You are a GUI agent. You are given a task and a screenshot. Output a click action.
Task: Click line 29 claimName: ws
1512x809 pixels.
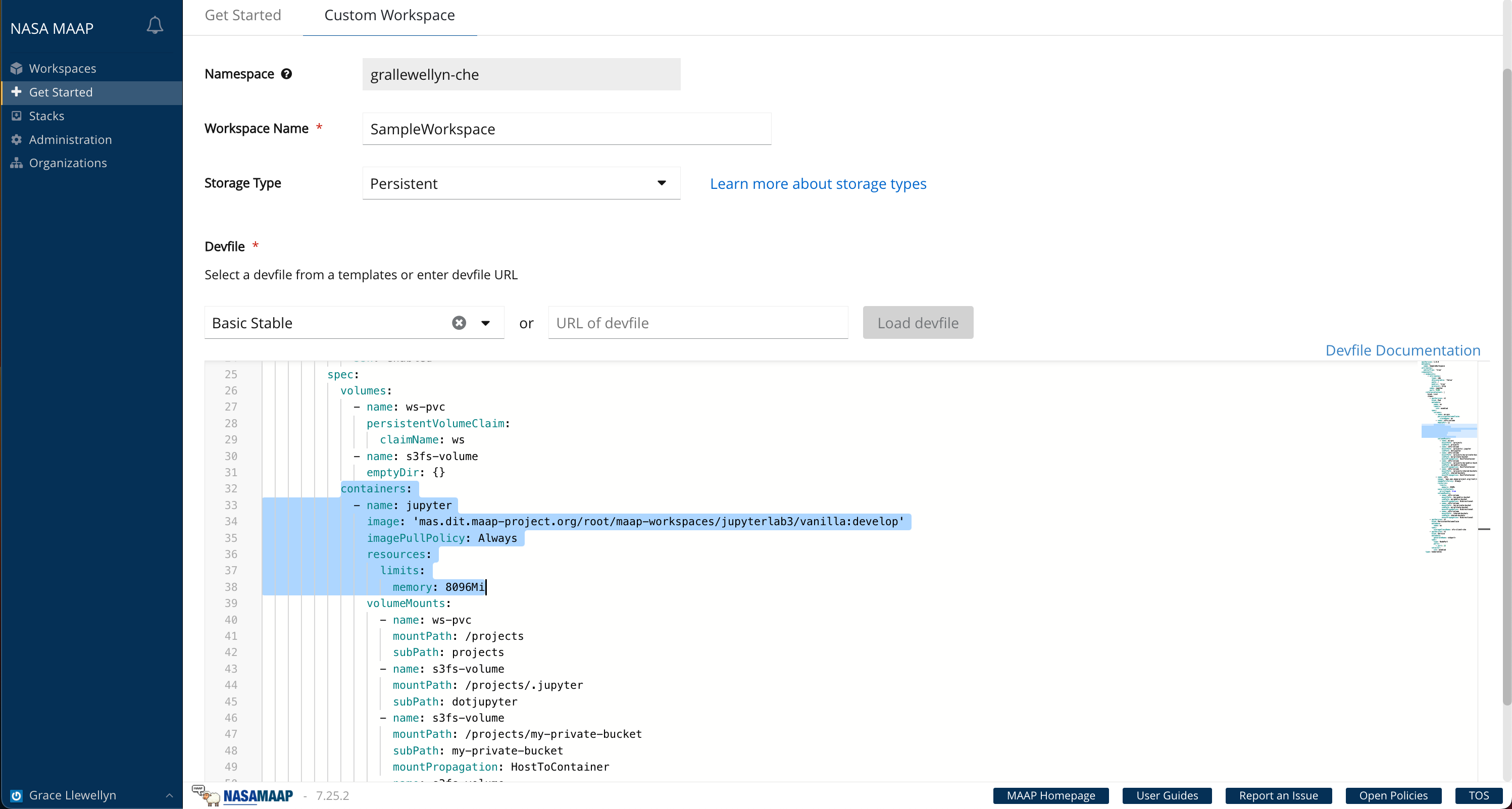(422, 440)
